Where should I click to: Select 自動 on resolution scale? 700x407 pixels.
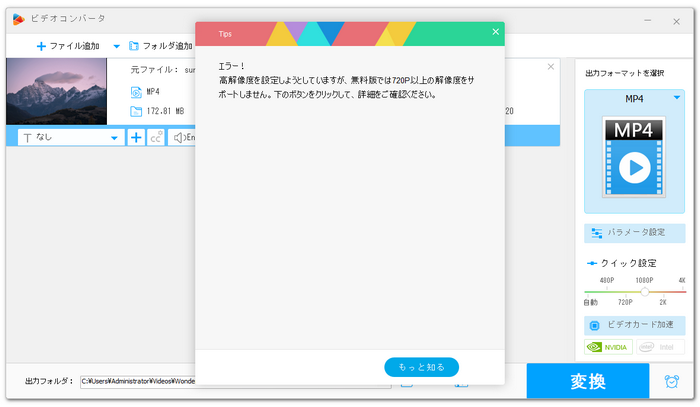pos(591,302)
